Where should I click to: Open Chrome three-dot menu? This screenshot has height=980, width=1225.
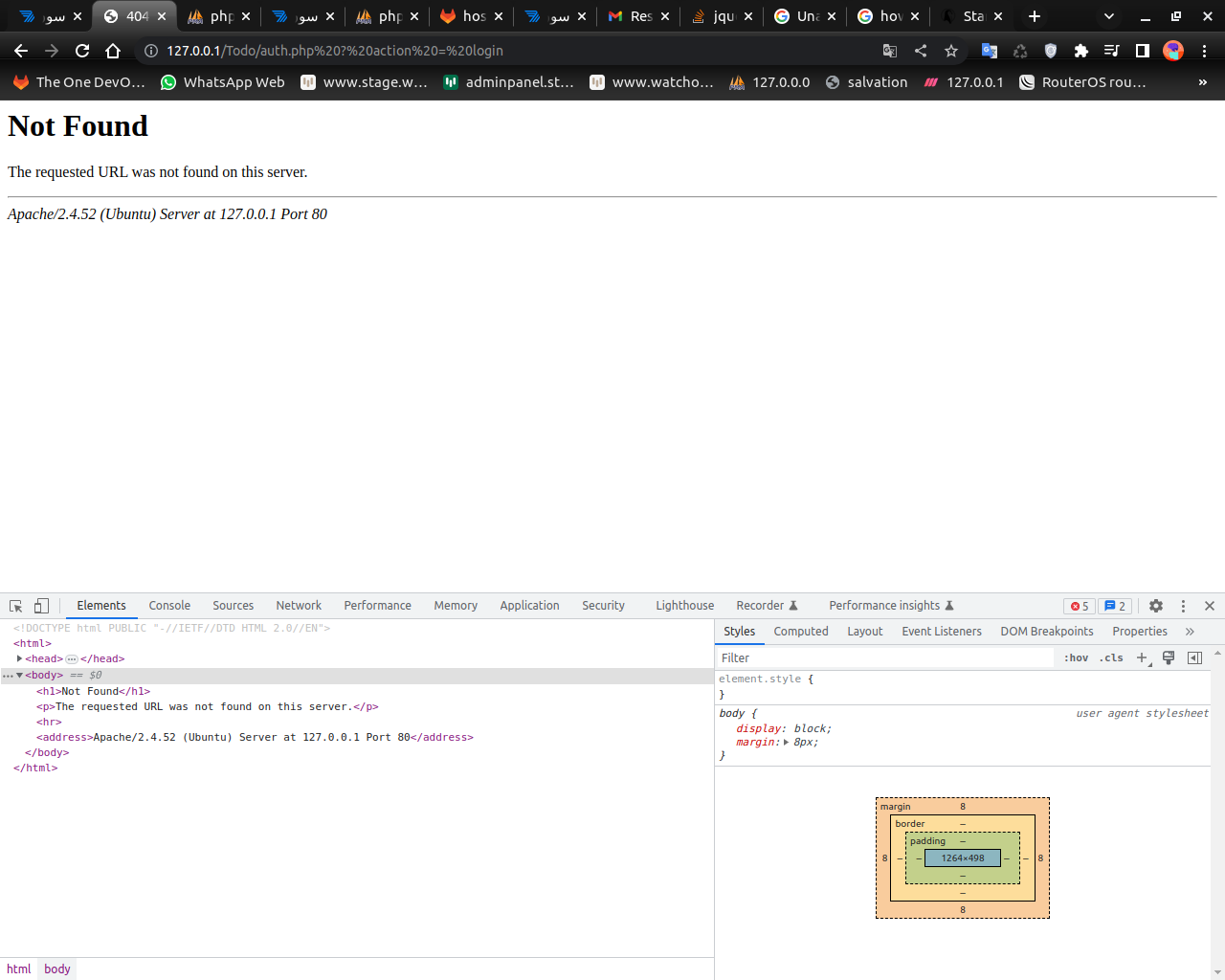coord(1204,51)
